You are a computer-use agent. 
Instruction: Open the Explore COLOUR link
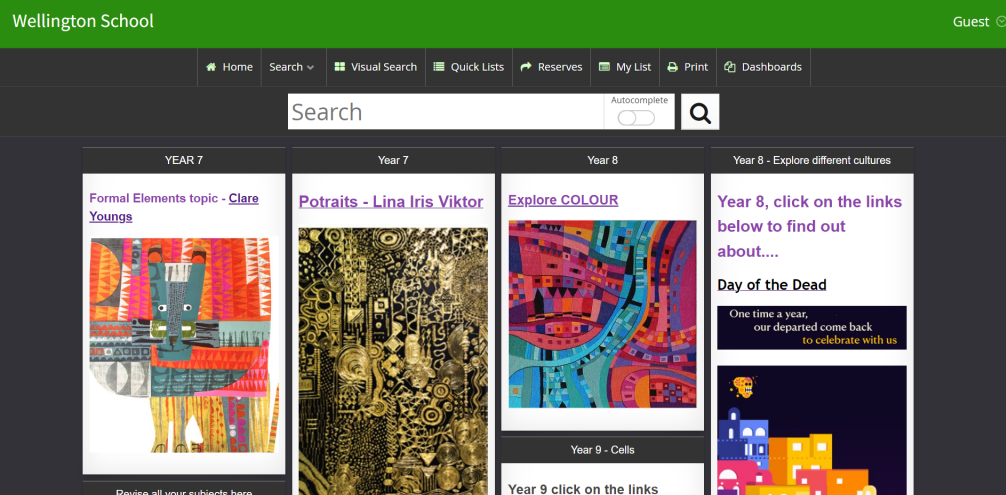[563, 200]
